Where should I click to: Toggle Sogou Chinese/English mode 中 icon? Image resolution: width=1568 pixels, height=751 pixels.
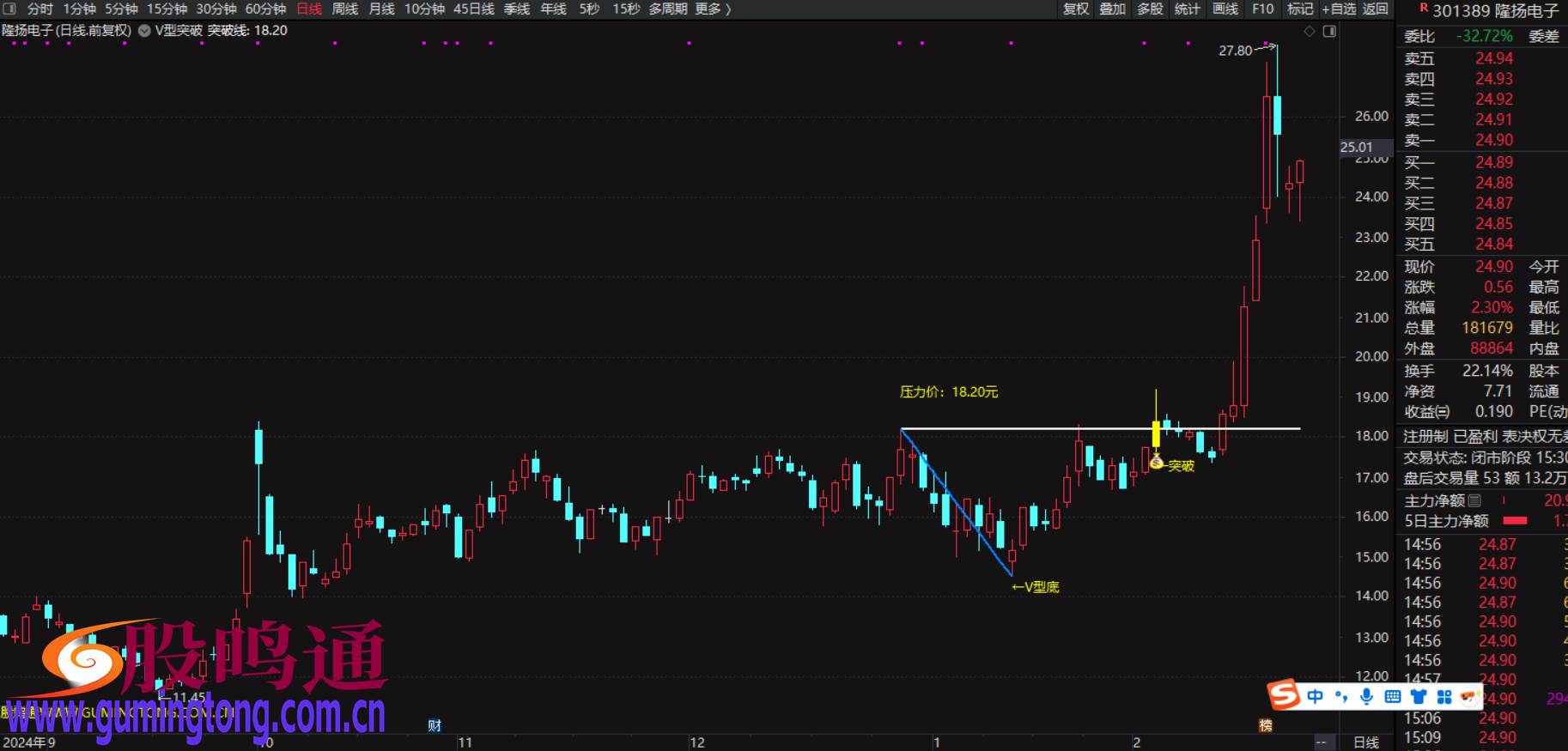point(1315,696)
